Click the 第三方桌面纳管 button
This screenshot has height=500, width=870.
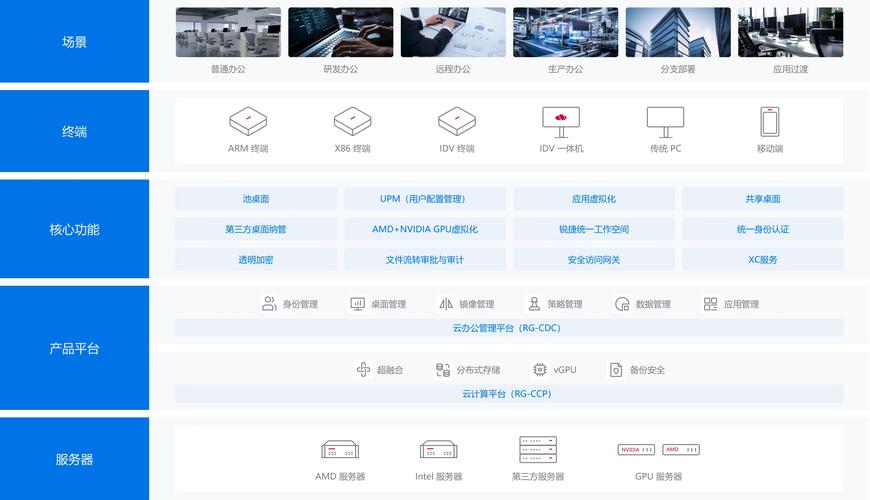(256, 229)
